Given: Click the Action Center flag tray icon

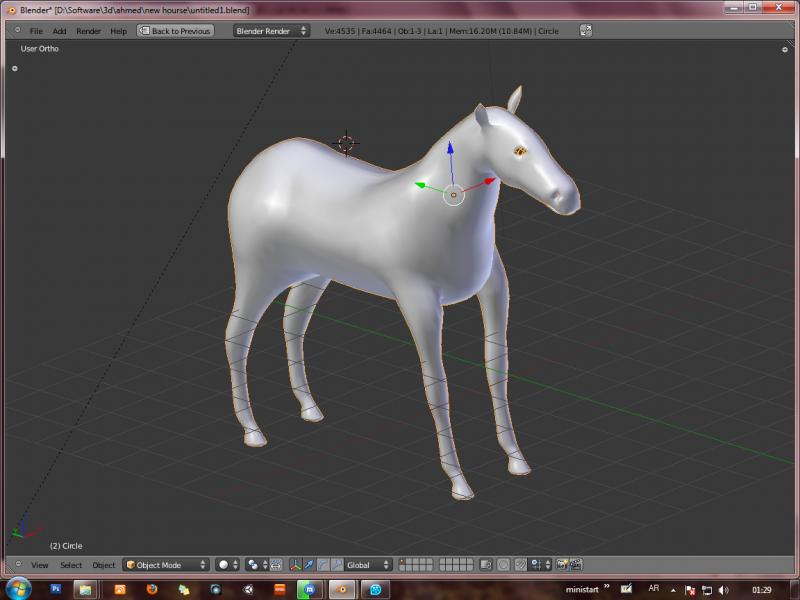Looking at the screenshot, I should (x=689, y=590).
